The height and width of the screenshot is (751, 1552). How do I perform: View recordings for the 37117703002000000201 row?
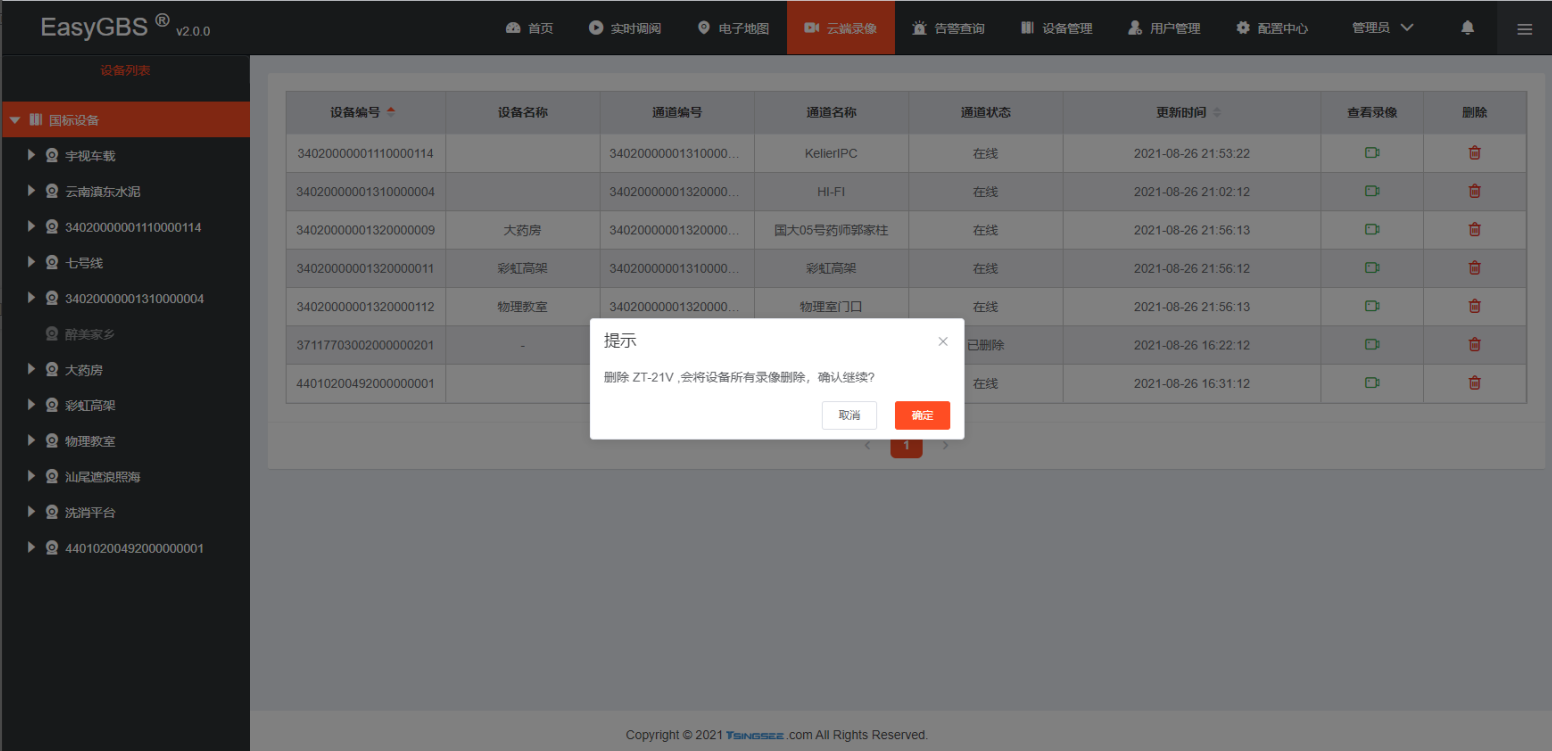pyautogui.click(x=1372, y=344)
